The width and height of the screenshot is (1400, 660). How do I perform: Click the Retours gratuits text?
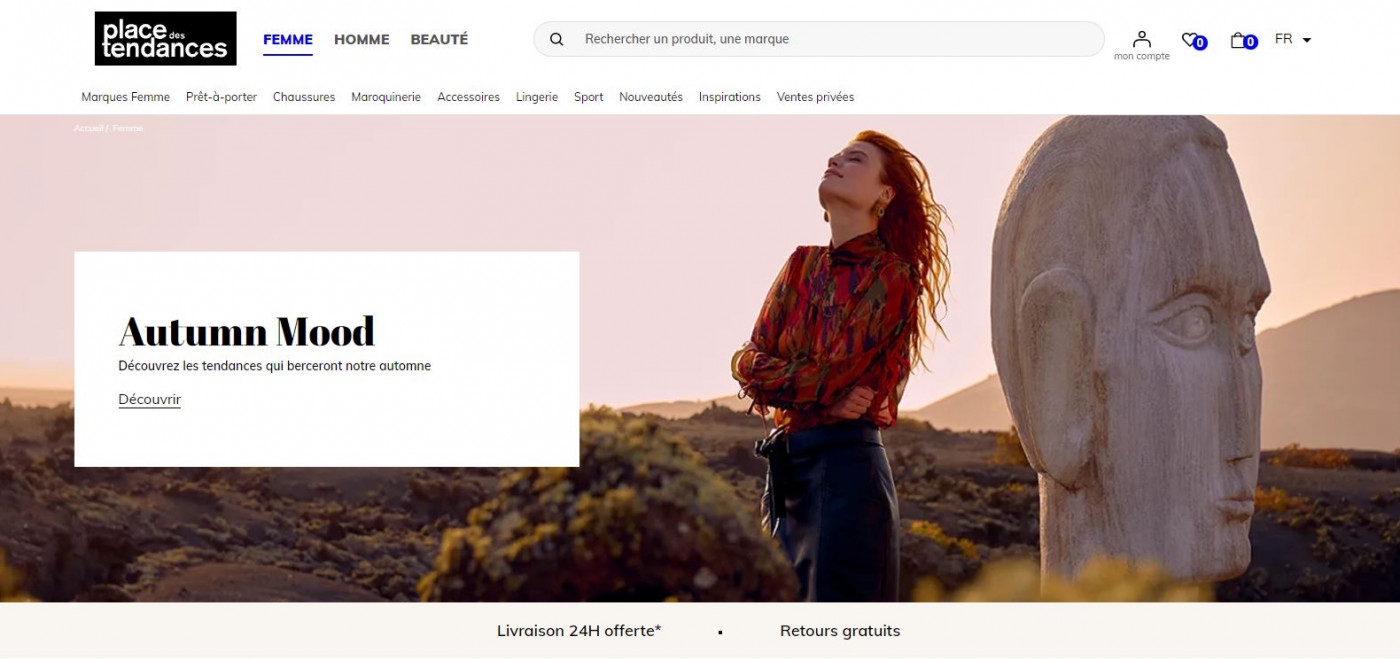point(840,631)
